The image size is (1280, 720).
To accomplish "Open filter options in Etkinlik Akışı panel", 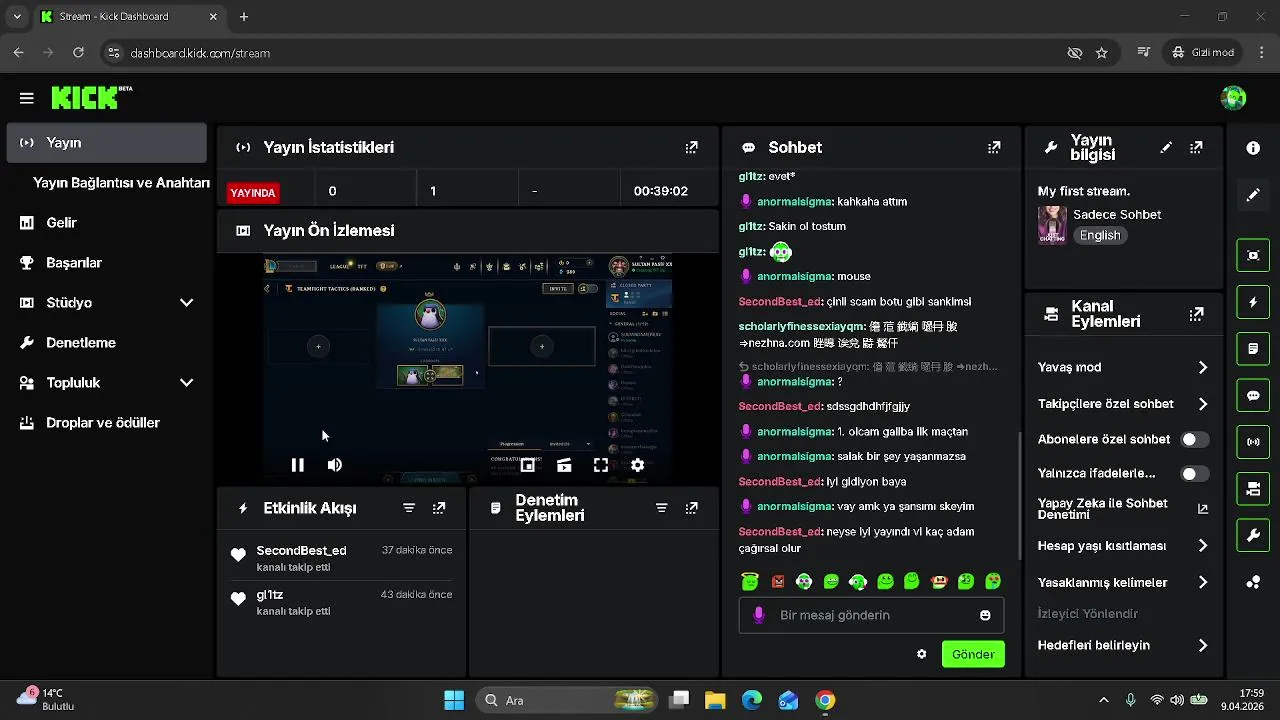I will [x=409, y=508].
